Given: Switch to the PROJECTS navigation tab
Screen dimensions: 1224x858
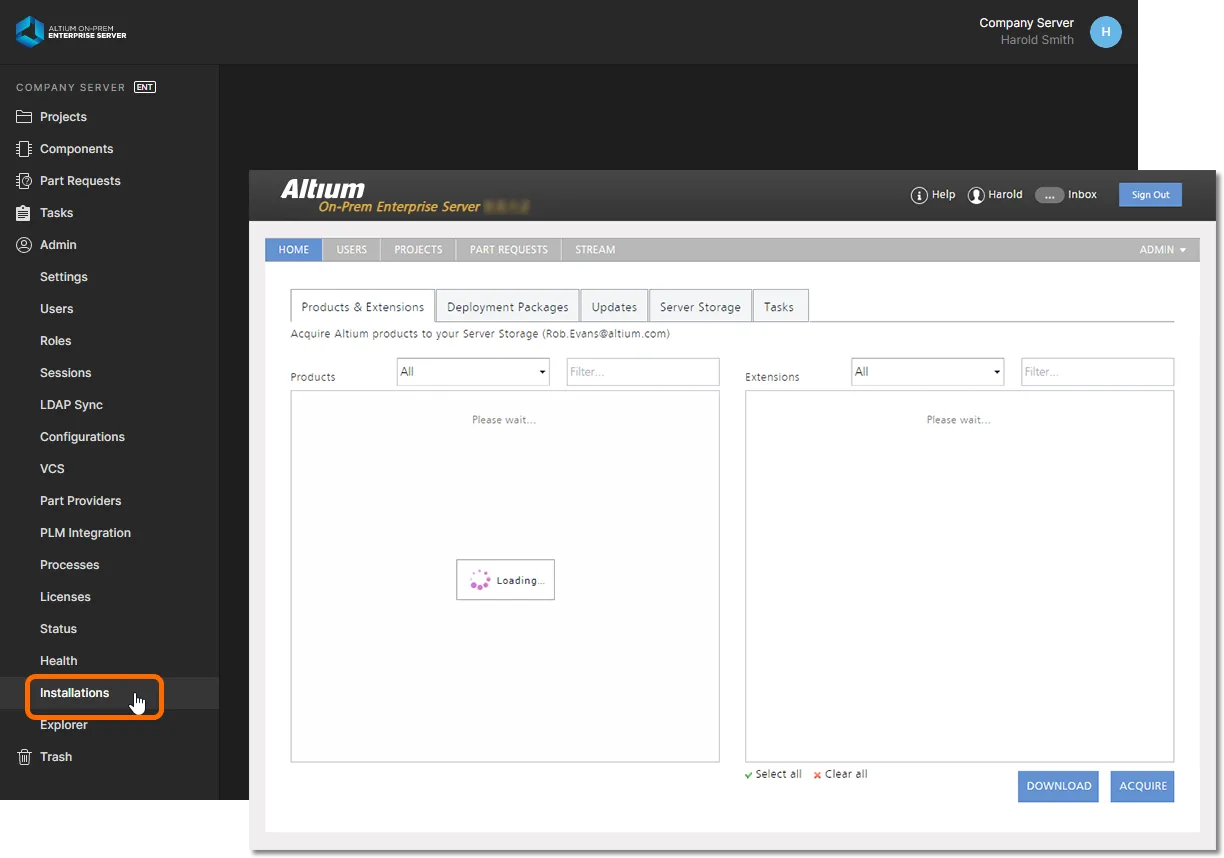Looking at the screenshot, I should pos(418,250).
